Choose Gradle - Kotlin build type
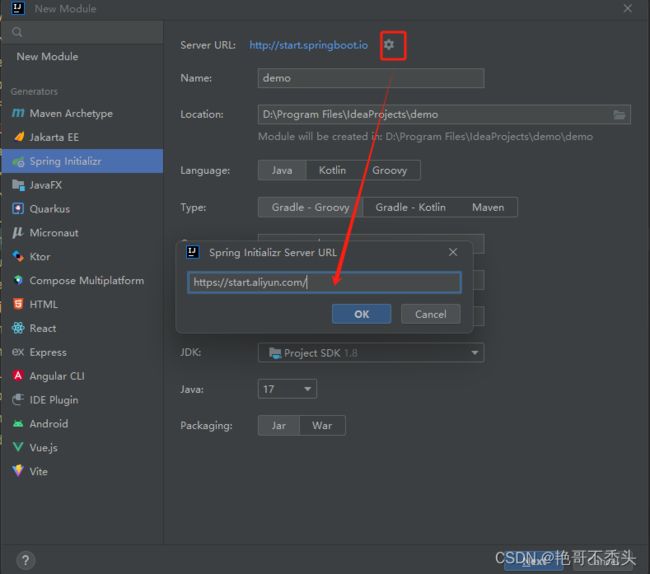The width and height of the screenshot is (650, 574). (410, 207)
